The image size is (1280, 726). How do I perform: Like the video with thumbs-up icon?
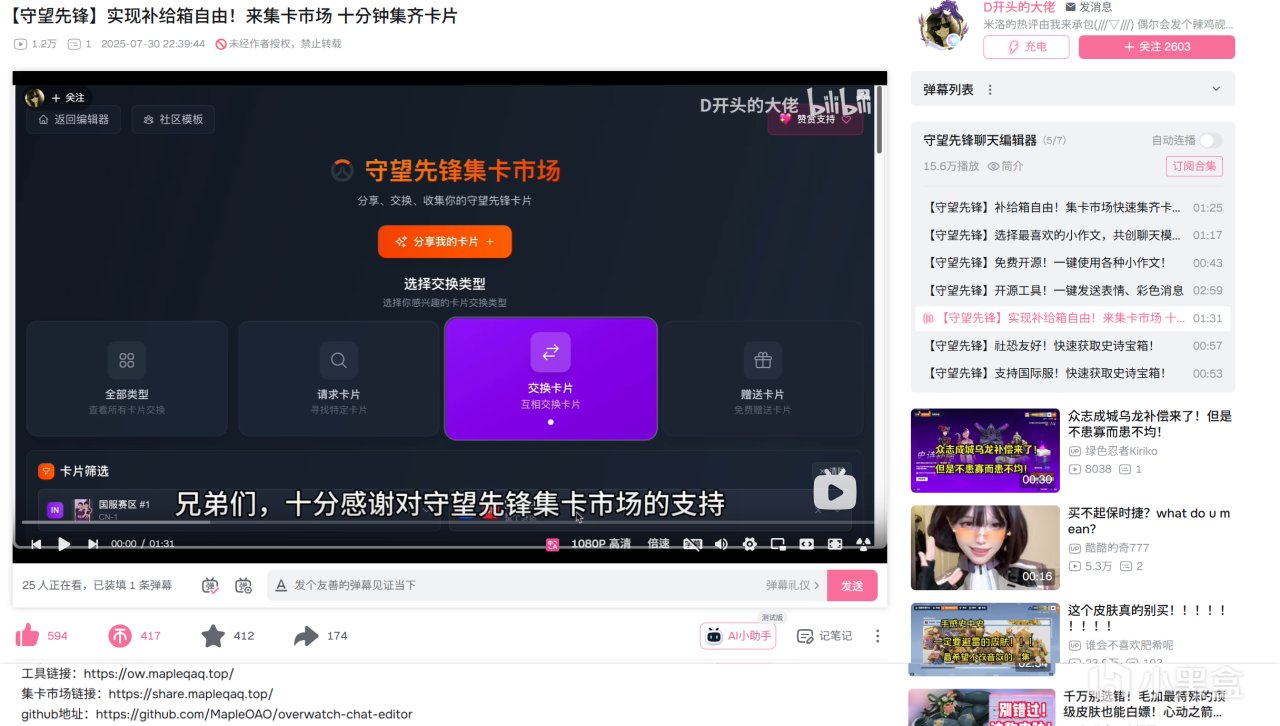27,635
